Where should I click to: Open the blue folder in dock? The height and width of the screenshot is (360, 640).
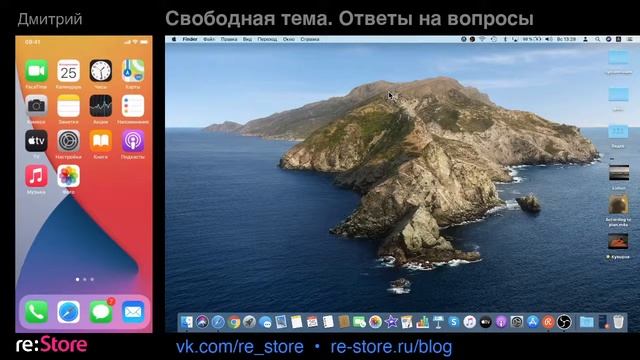587,322
